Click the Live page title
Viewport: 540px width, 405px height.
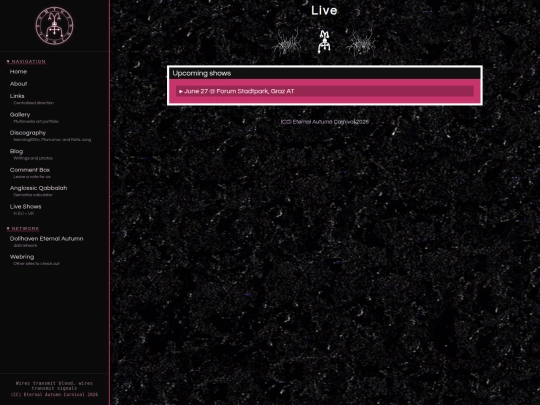click(324, 10)
